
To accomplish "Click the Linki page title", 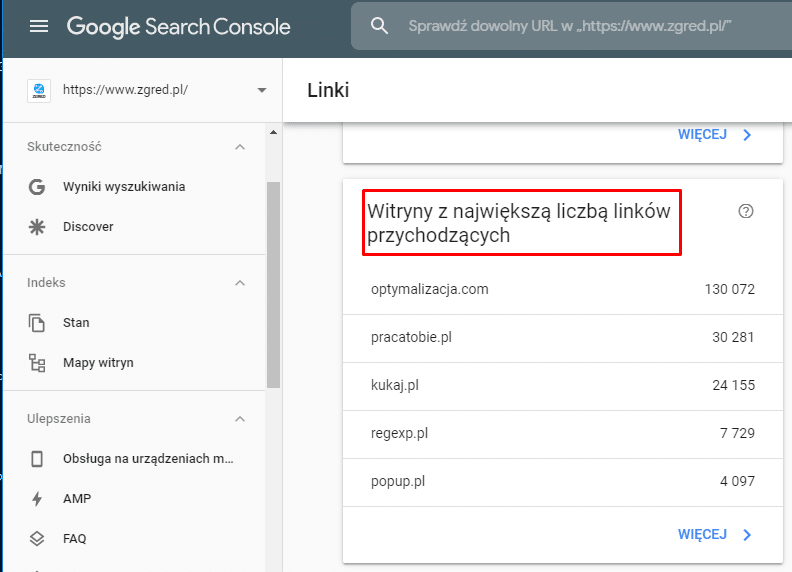I will click(328, 90).
